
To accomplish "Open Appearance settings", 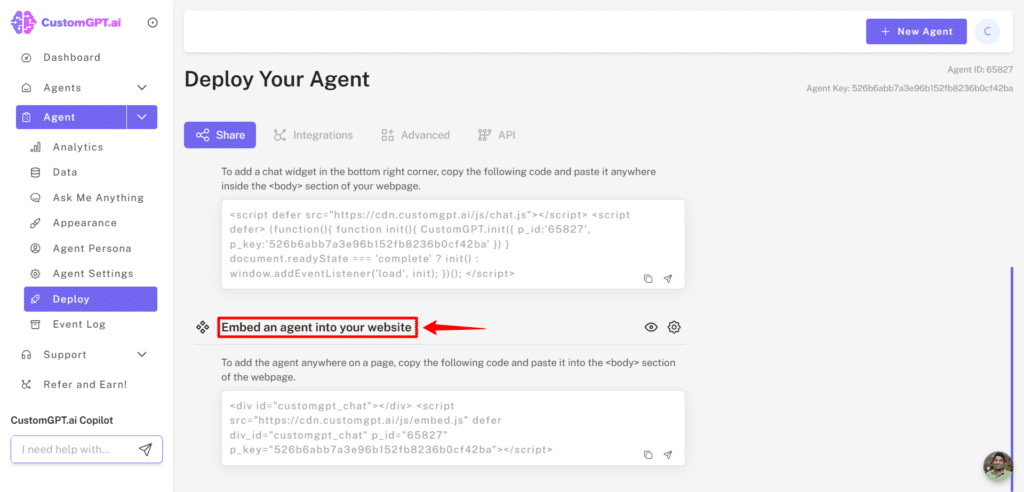I will pyautogui.click(x=85, y=223).
